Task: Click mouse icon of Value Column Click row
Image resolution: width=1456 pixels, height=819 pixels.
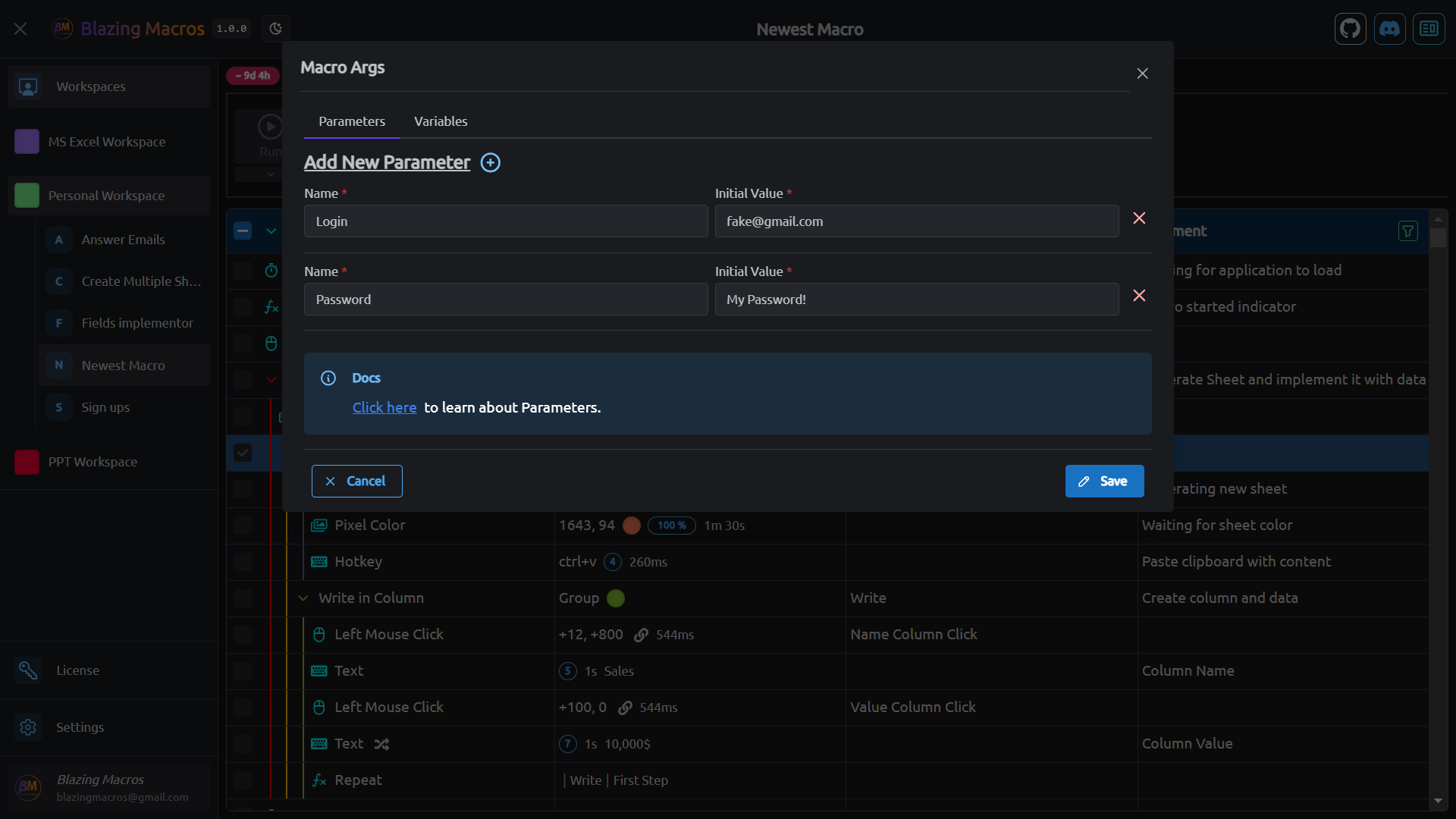Action: 319,708
